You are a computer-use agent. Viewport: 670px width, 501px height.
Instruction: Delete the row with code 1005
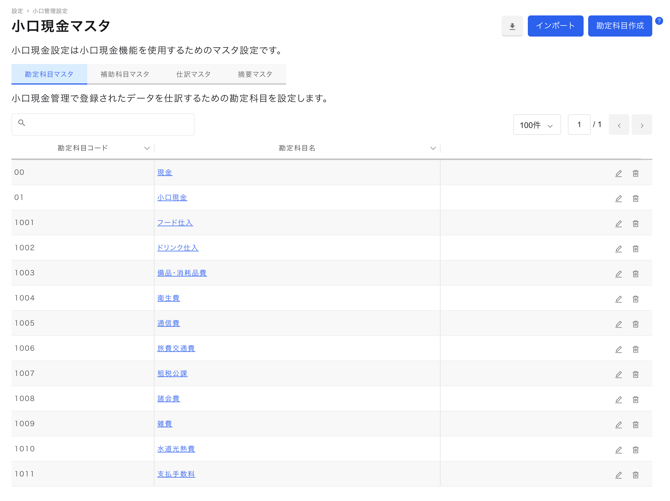[x=635, y=324]
